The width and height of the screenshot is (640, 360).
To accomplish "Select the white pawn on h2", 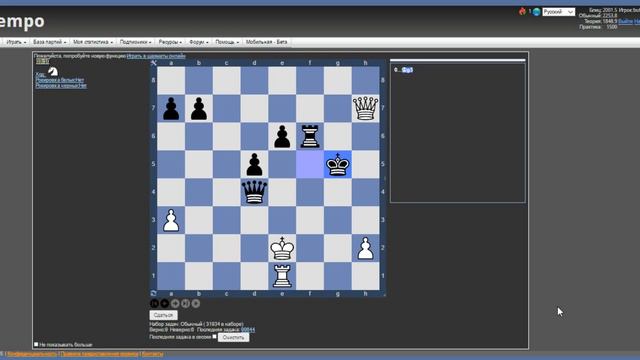I will pyautogui.click(x=365, y=248).
